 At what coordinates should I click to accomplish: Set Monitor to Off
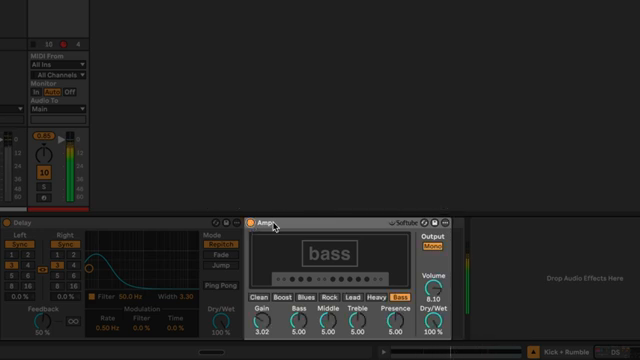(70, 92)
